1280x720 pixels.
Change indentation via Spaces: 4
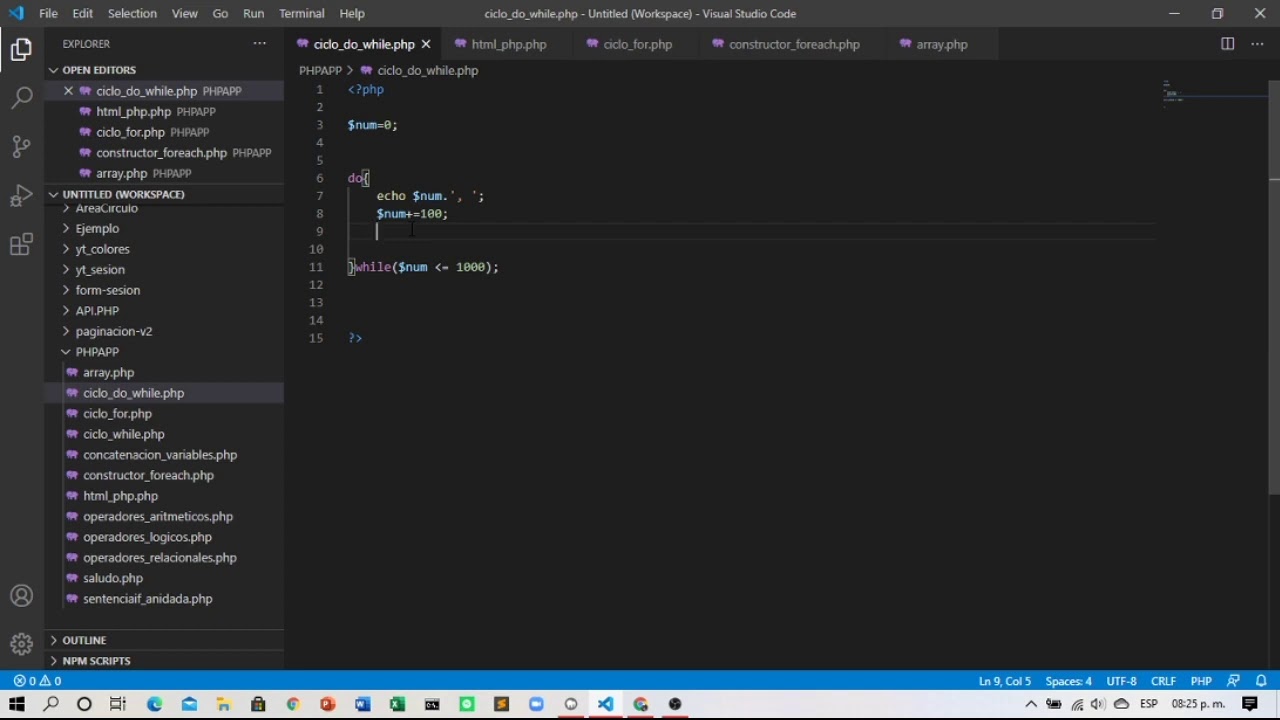tap(1068, 681)
